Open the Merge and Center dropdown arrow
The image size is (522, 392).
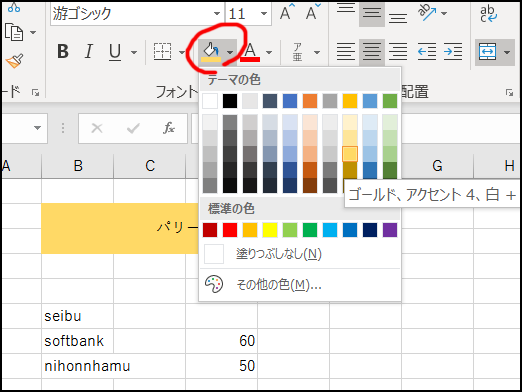507,52
